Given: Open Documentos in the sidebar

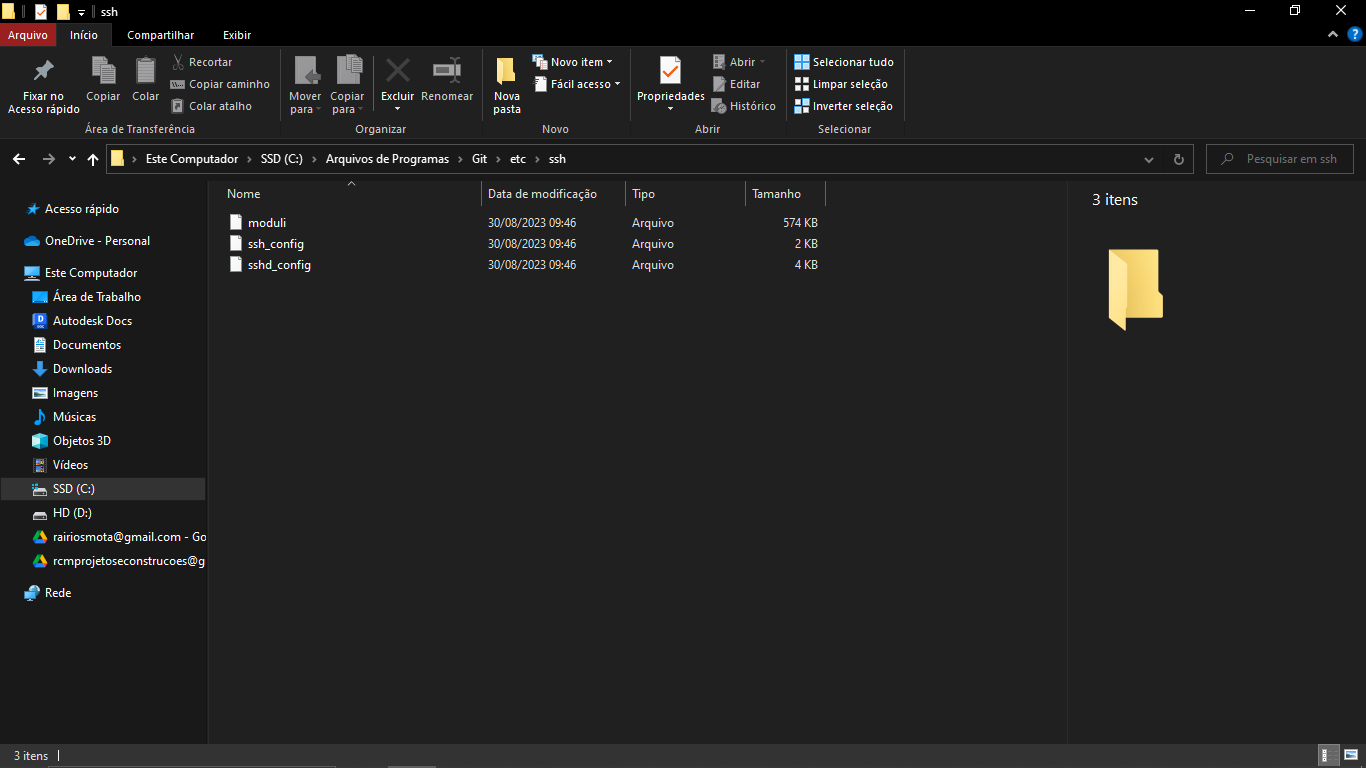Looking at the screenshot, I should [86, 345].
